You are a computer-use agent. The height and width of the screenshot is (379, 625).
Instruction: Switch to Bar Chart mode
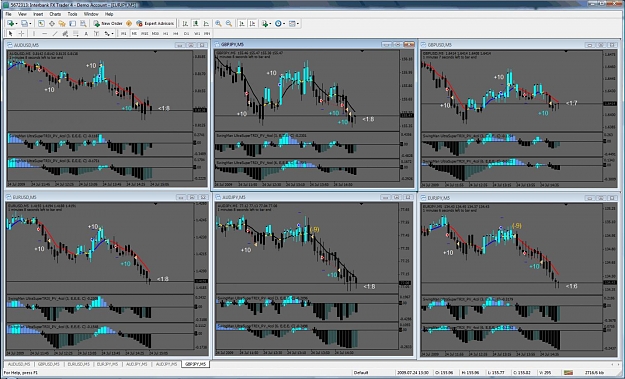(185, 24)
